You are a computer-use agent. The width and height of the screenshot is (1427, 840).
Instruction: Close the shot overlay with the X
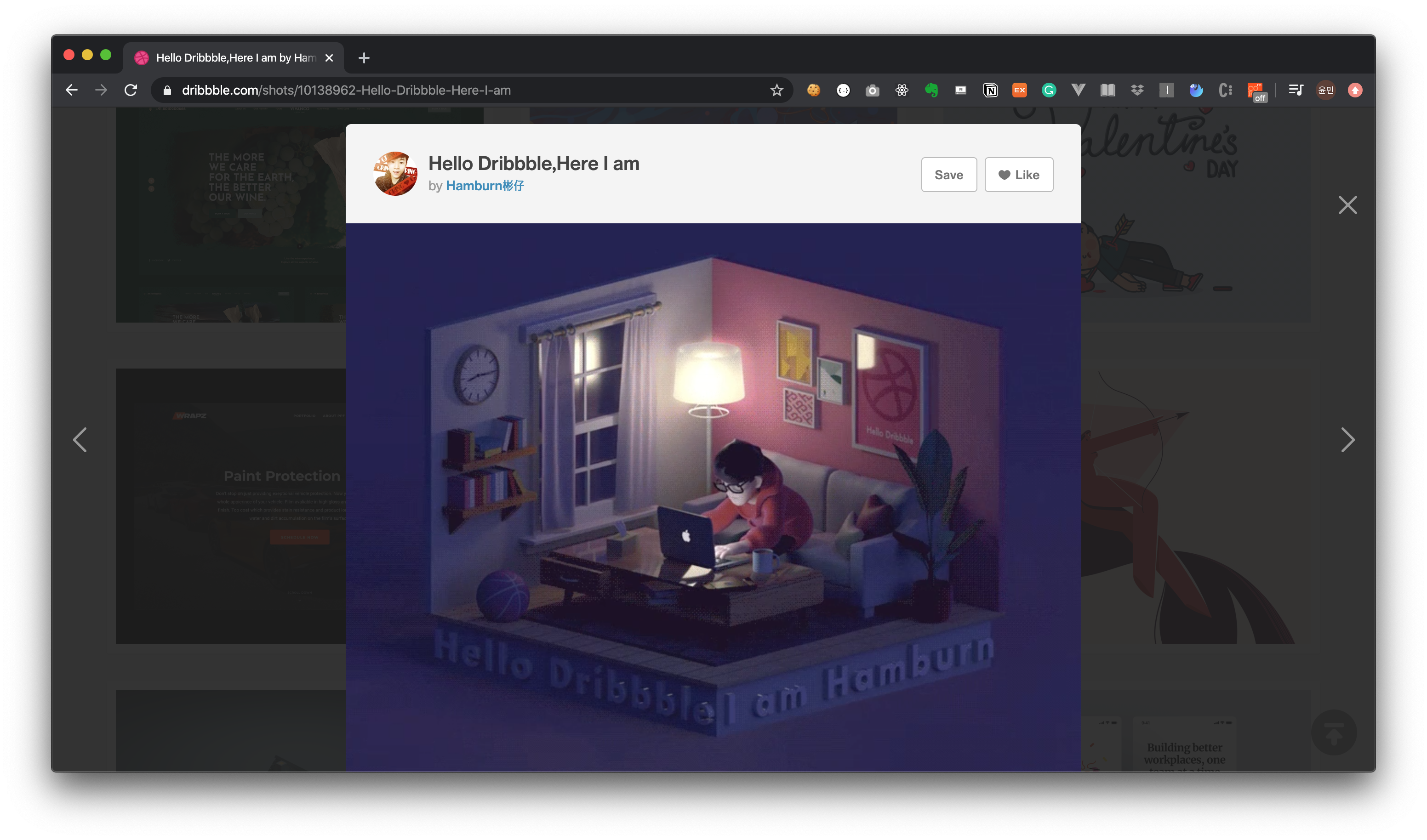1347,205
